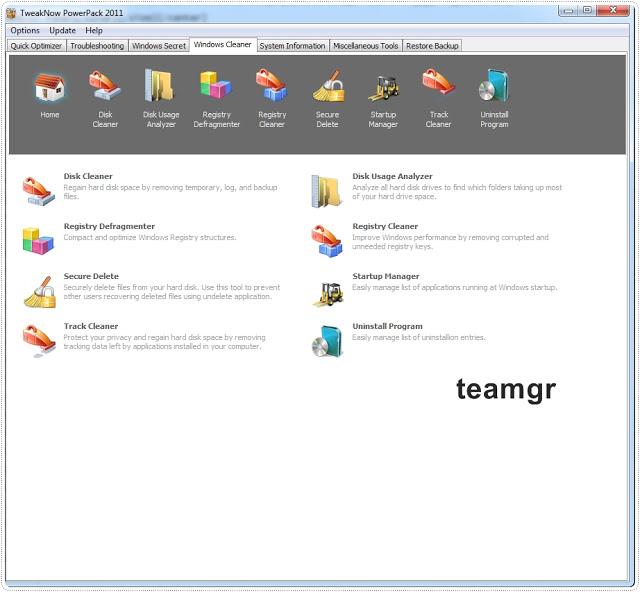Open the Disk Cleaner heading link
Screen dimensions: 640x592
pos(88,176)
